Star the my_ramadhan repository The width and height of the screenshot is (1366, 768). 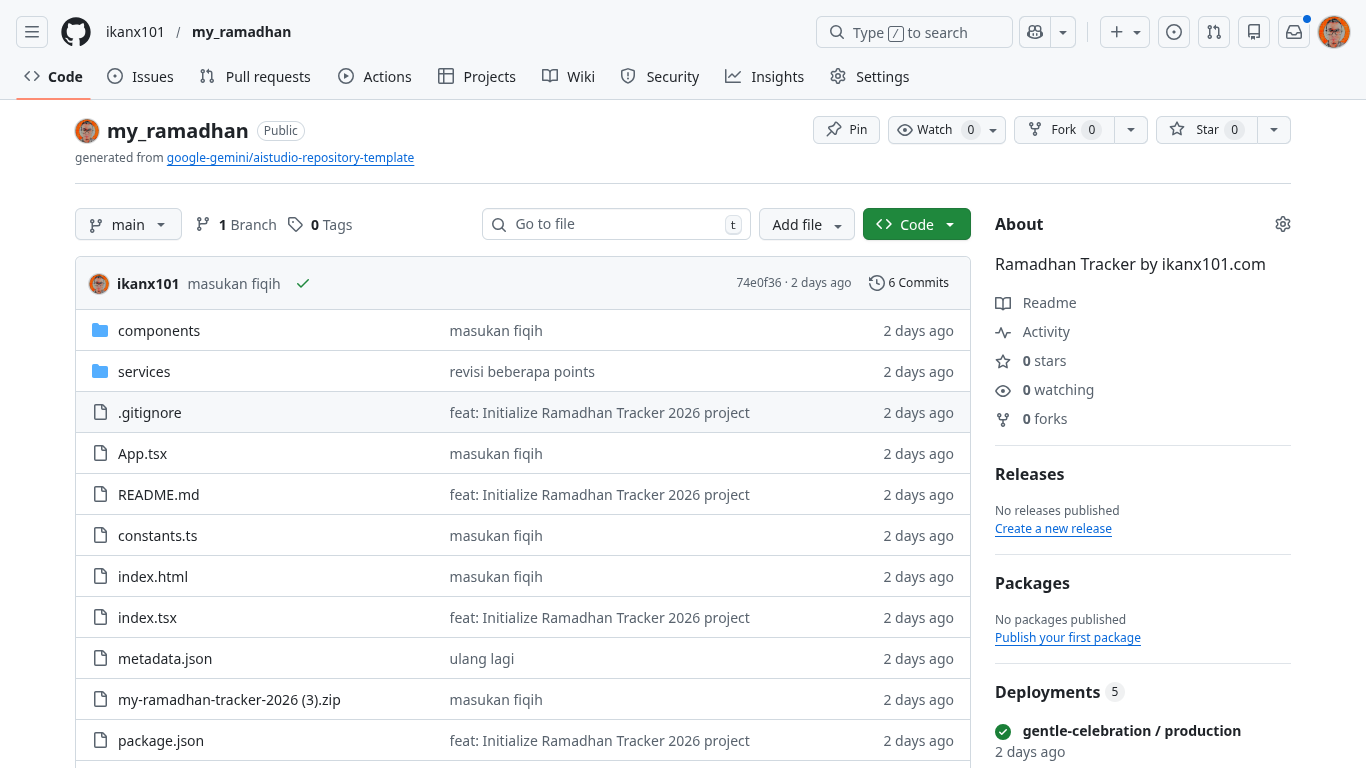coord(1206,130)
